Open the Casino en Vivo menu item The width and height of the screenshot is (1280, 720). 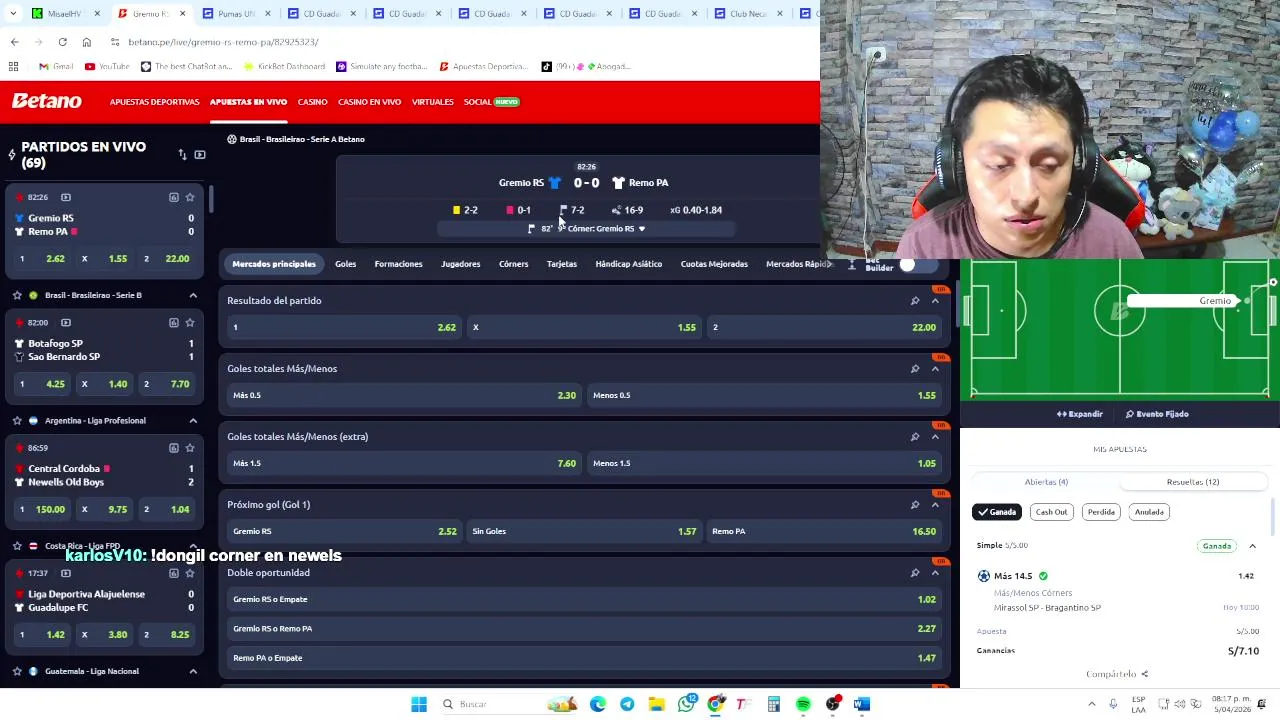[369, 102]
